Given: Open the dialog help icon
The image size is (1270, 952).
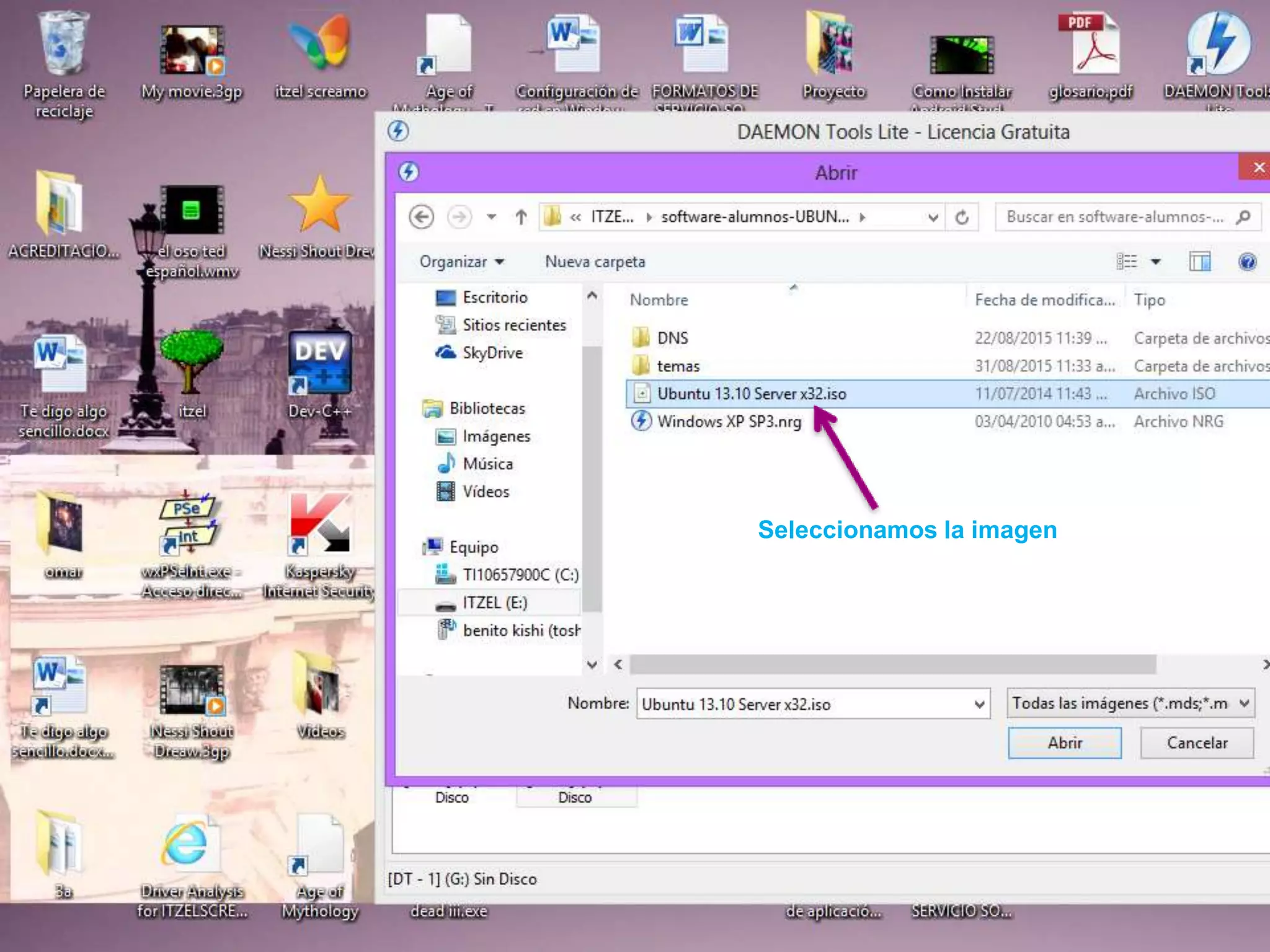Looking at the screenshot, I should click(x=1247, y=262).
